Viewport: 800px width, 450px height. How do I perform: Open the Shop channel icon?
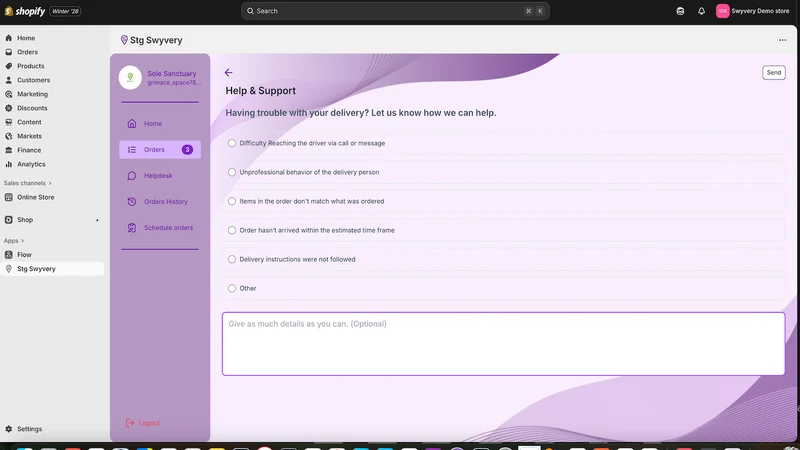(x=9, y=220)
